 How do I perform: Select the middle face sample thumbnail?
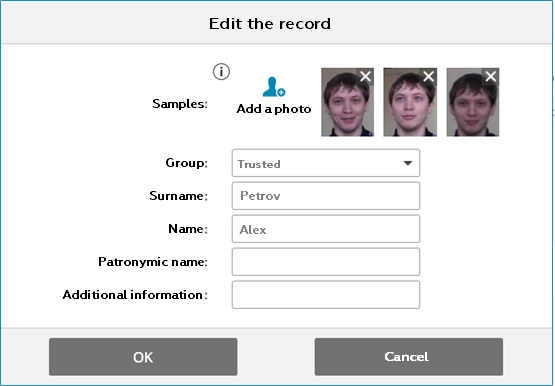(410, 102)
